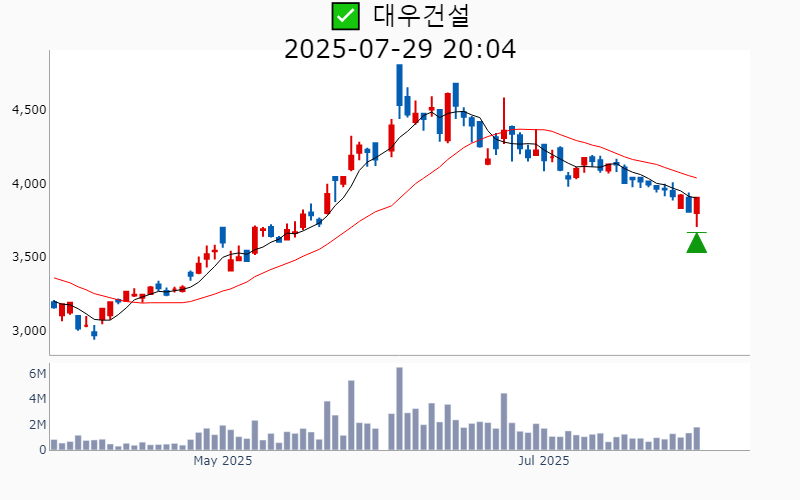Click the May 2025 date axis label
The height and width of the screenshot is (500, 800).
tap(222, 461)
